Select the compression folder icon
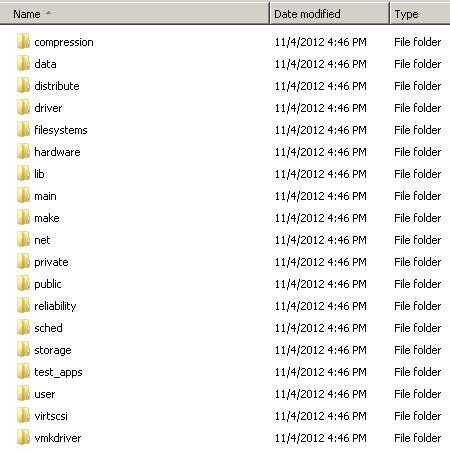Viewport: 450px width, 453px height. coord(23,41)
